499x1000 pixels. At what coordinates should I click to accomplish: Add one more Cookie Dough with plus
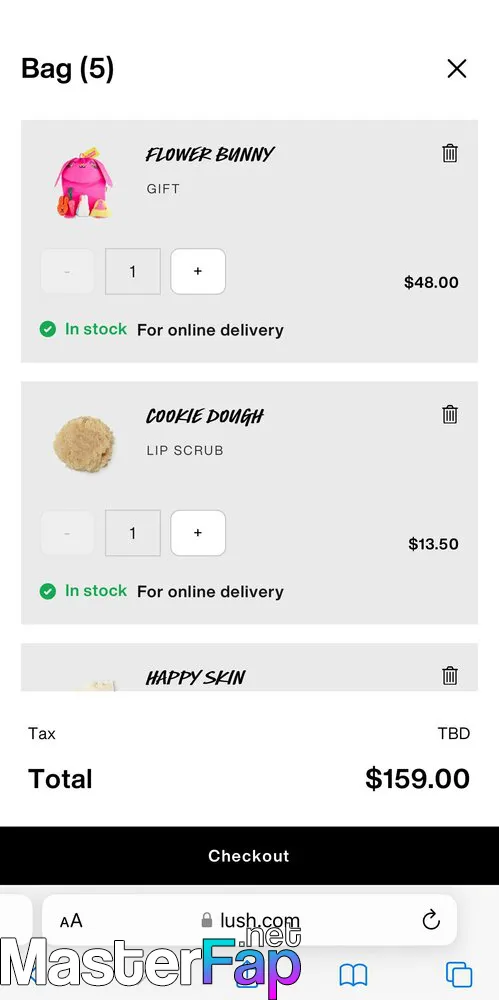(198, 533)
